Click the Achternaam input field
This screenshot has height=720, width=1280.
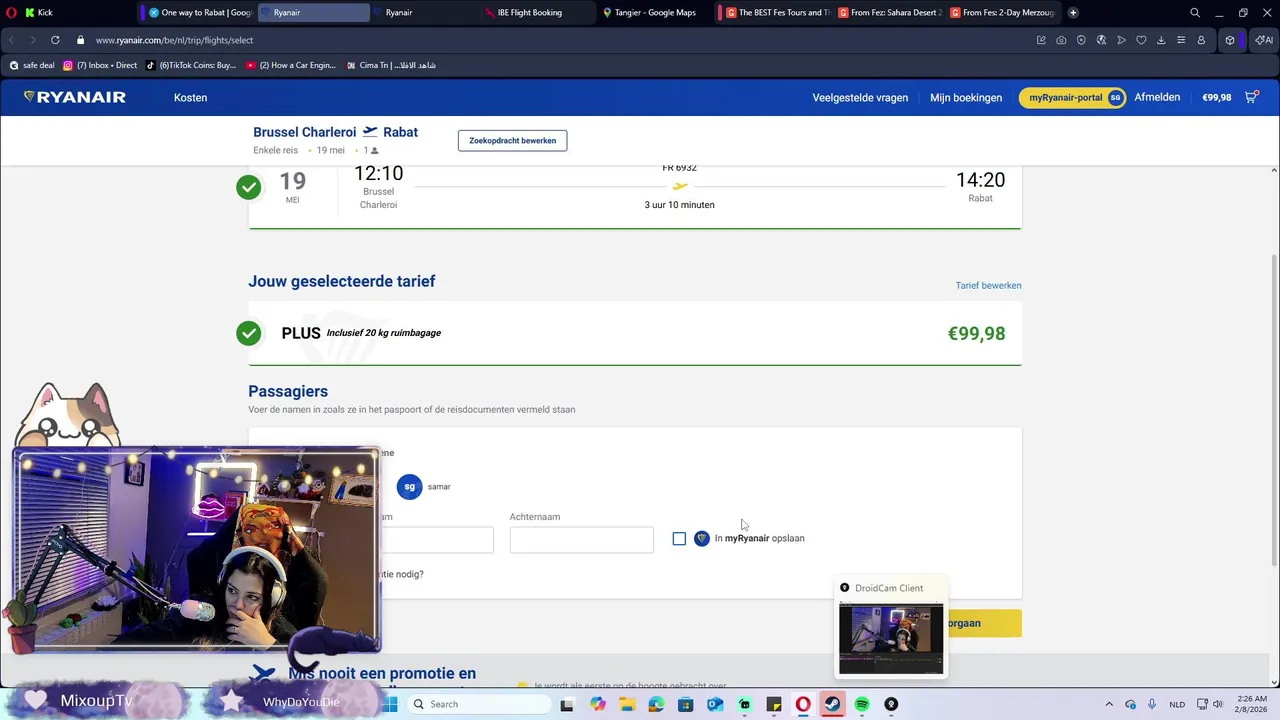point(581,540)
